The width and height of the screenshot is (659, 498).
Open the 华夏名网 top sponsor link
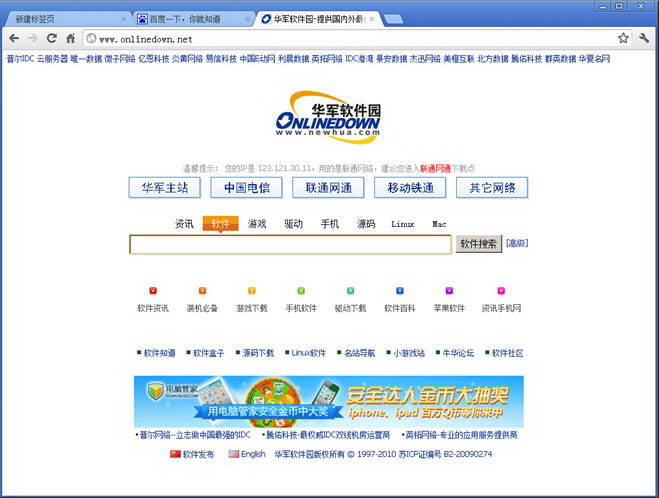click(x=594, y=59)
